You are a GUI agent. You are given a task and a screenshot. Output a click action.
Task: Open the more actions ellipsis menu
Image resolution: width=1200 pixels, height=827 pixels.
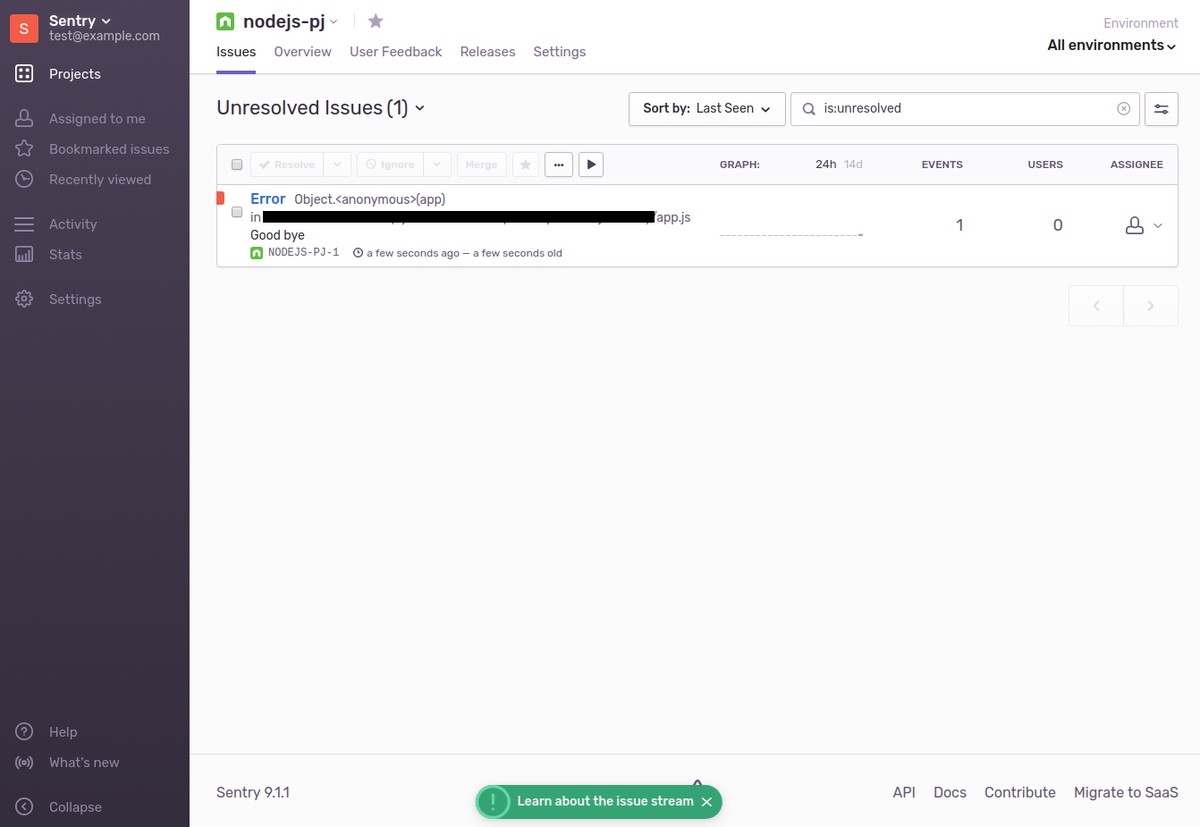click(558, 165)
